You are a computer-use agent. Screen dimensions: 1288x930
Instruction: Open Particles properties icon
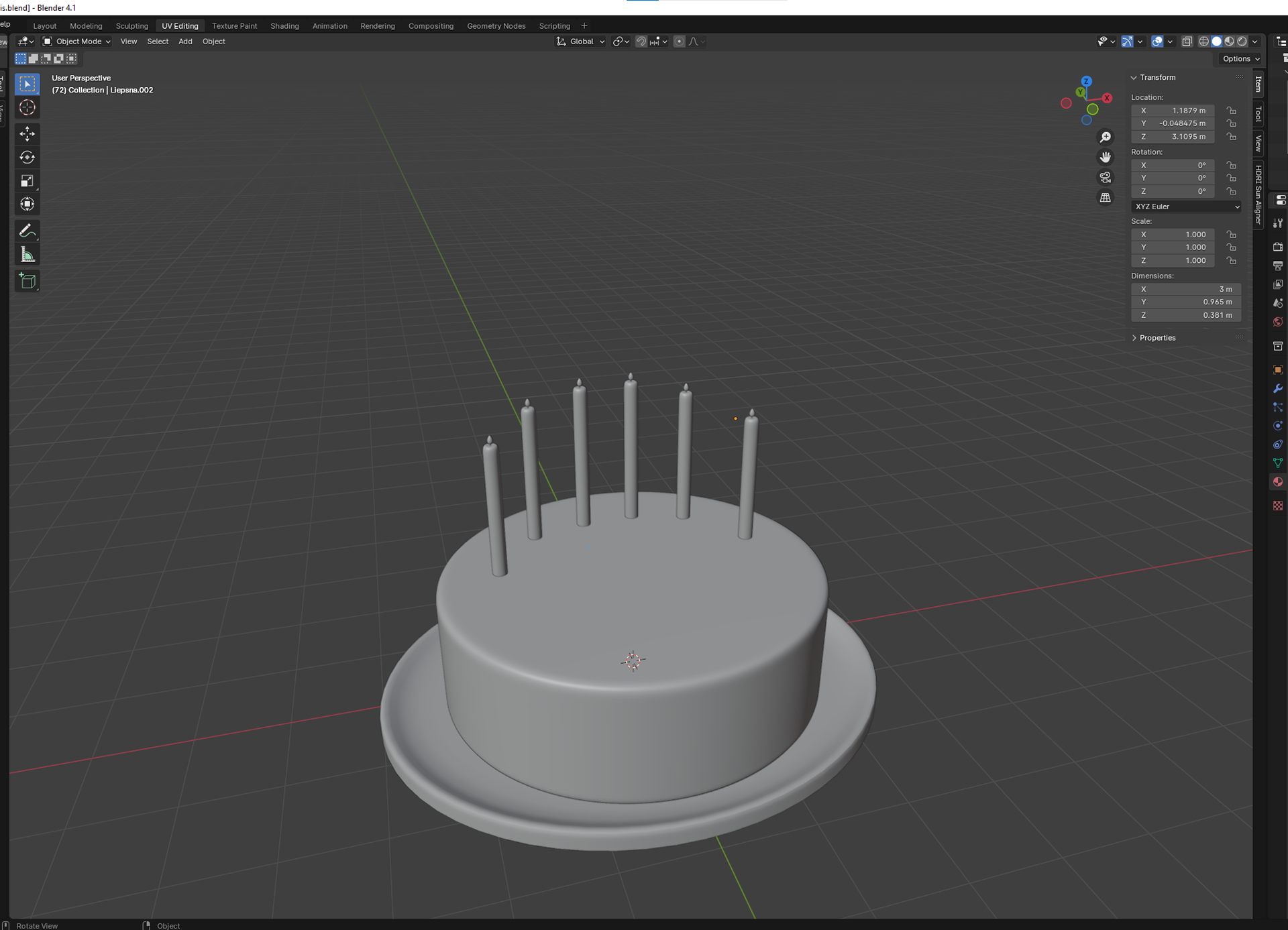click(x=1278, y=408)
